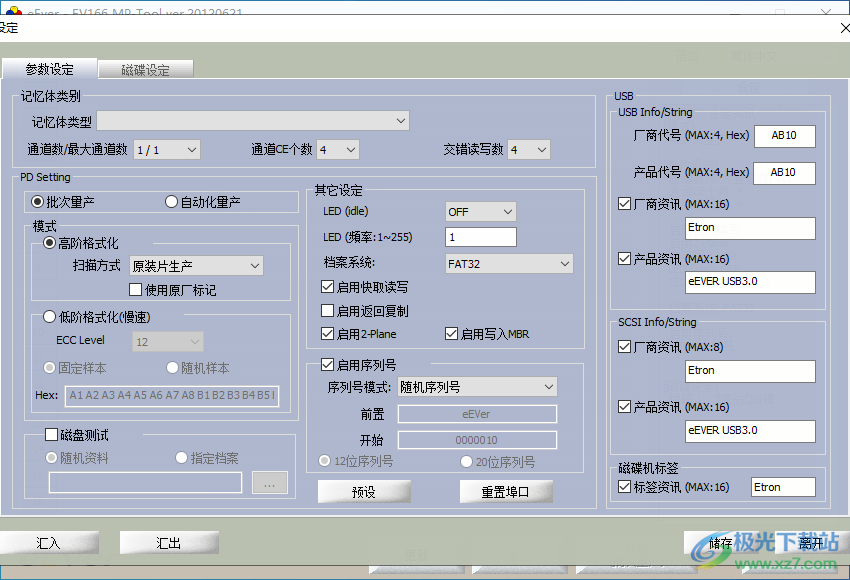Save settings with the 储存 button

pos(723,541)
